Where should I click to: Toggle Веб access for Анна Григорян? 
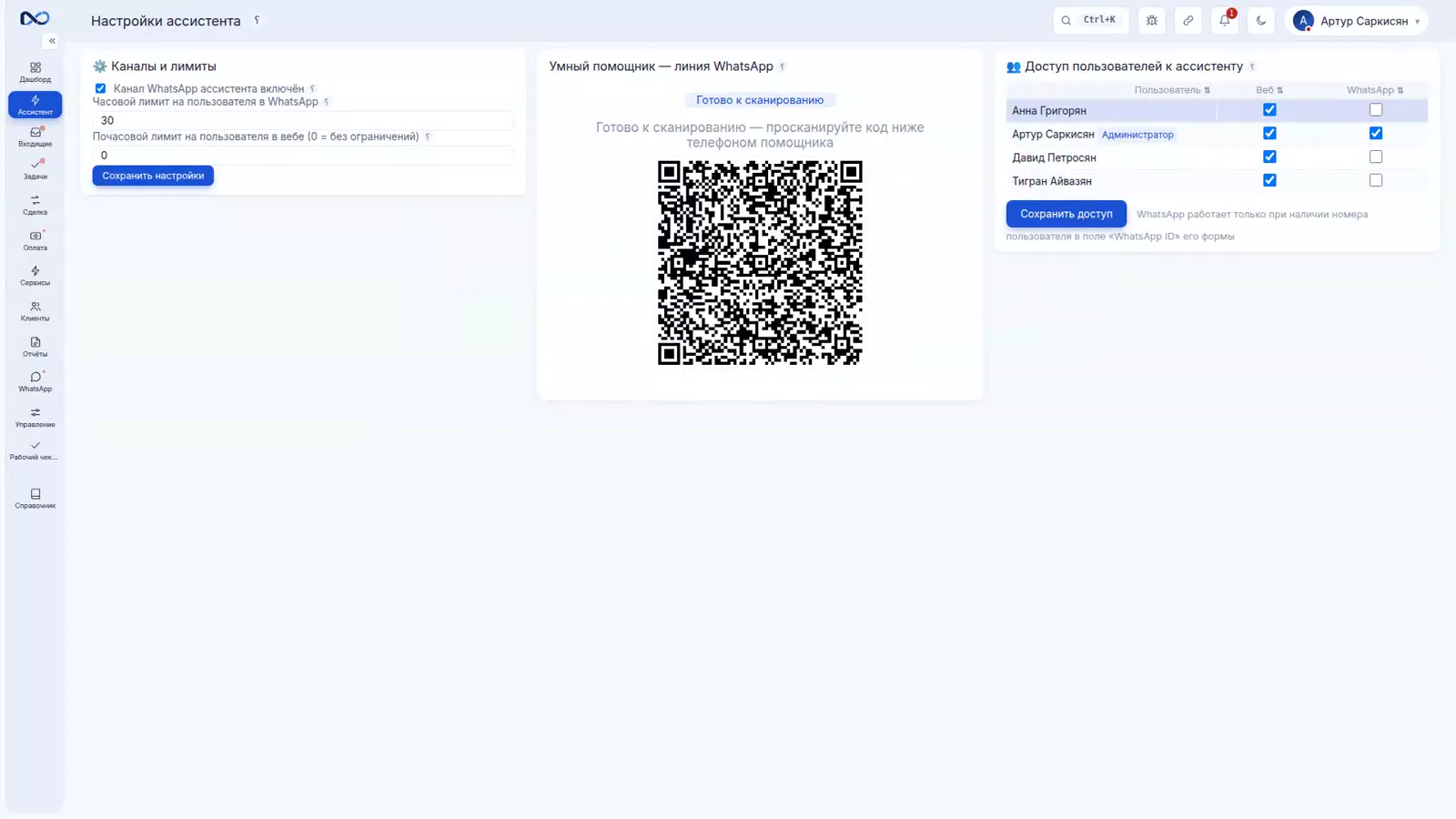tap(1269, 110)
